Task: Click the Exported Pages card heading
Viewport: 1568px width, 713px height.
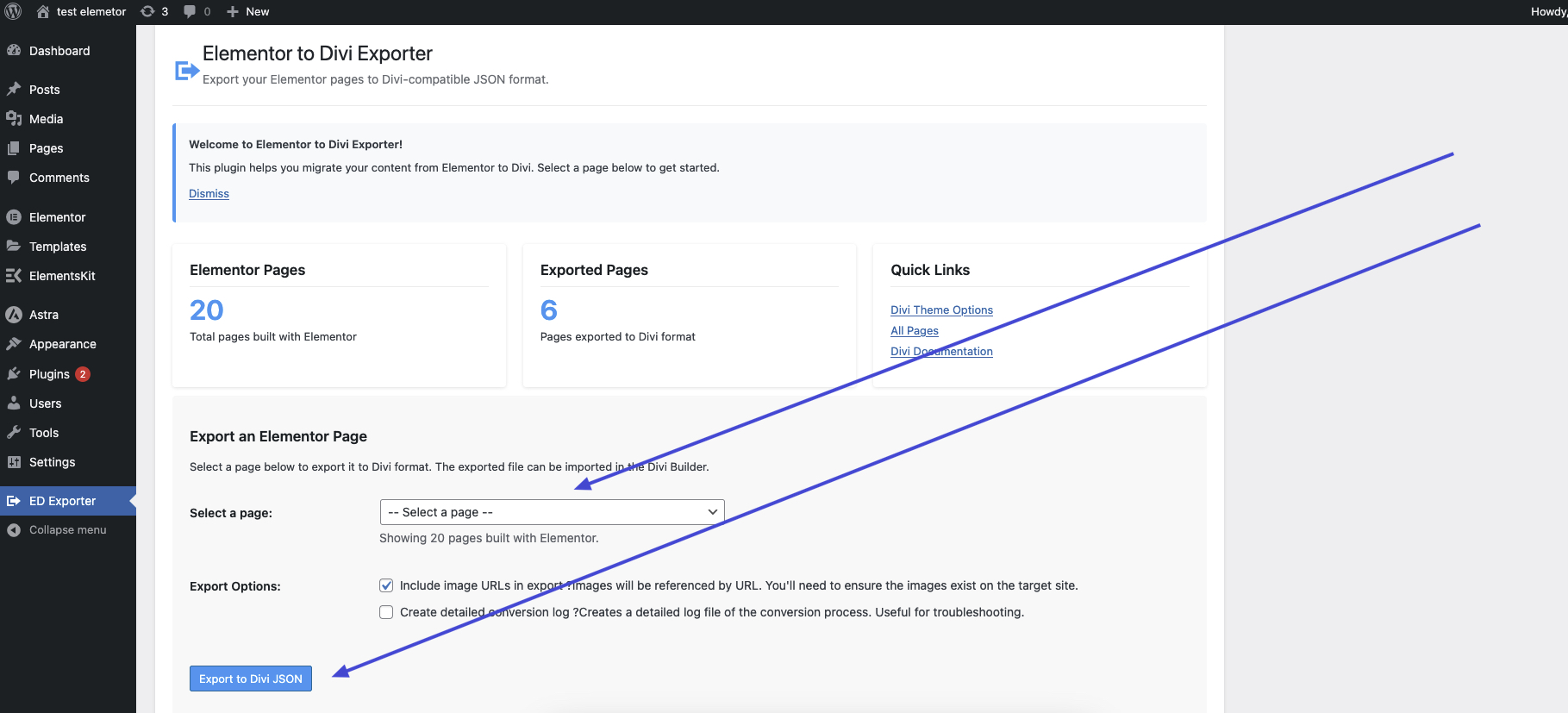Action: tap(594, 270)
